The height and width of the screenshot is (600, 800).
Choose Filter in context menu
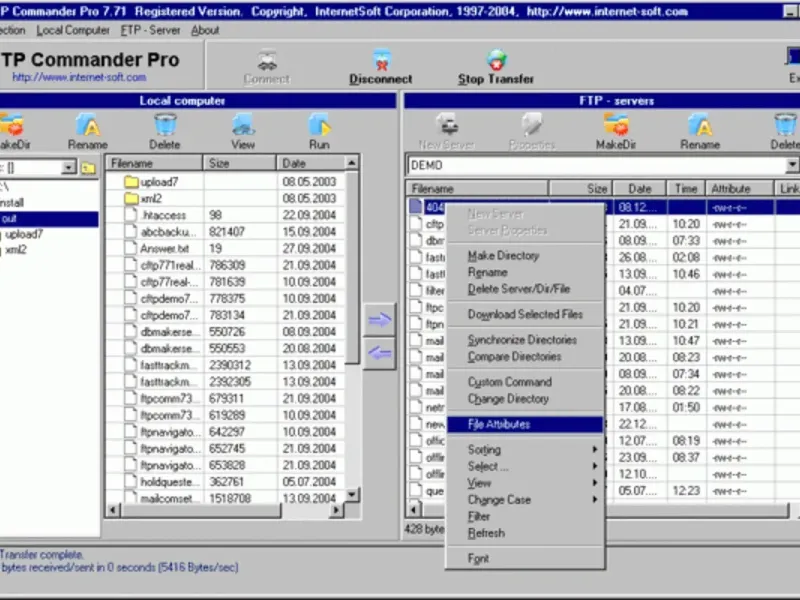pos(525,516)
